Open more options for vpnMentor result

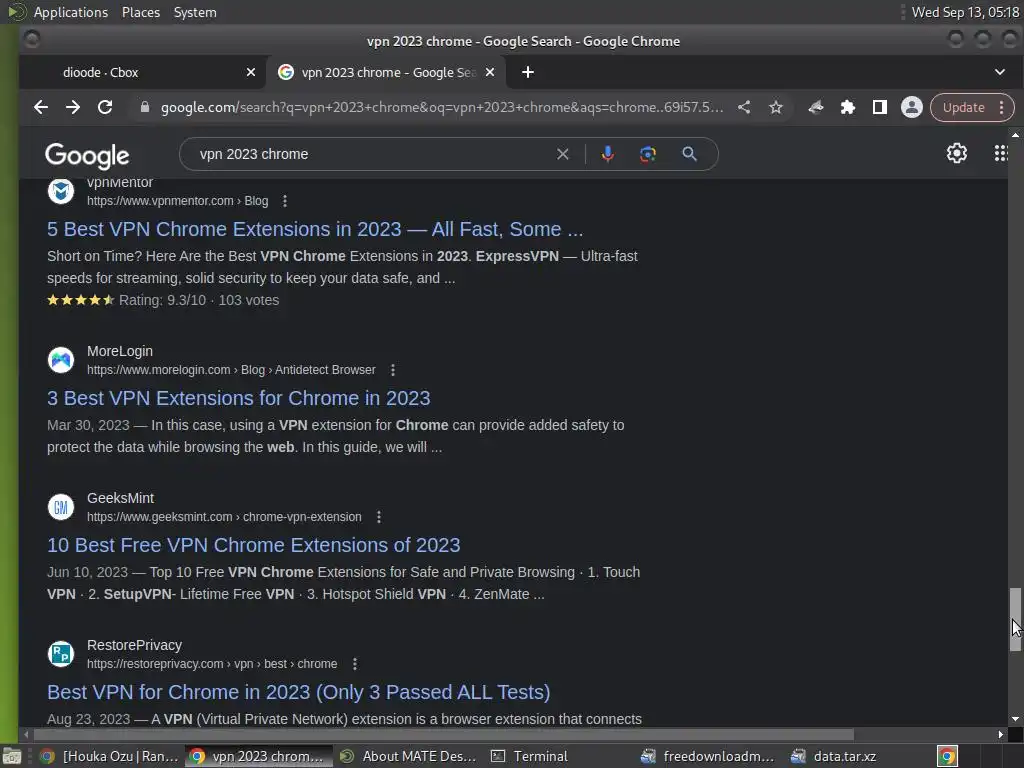pos(285,201)
